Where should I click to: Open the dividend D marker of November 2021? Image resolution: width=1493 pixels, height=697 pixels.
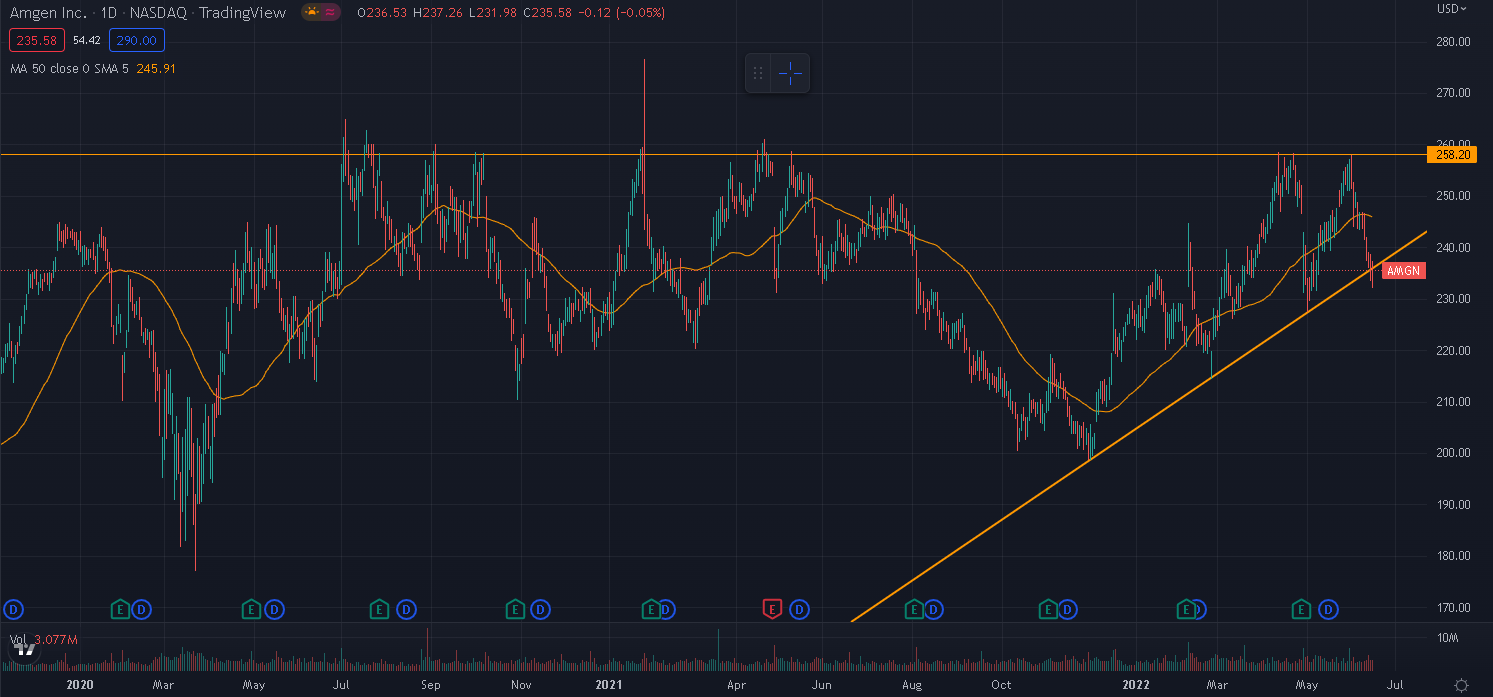pos(1068,608)
